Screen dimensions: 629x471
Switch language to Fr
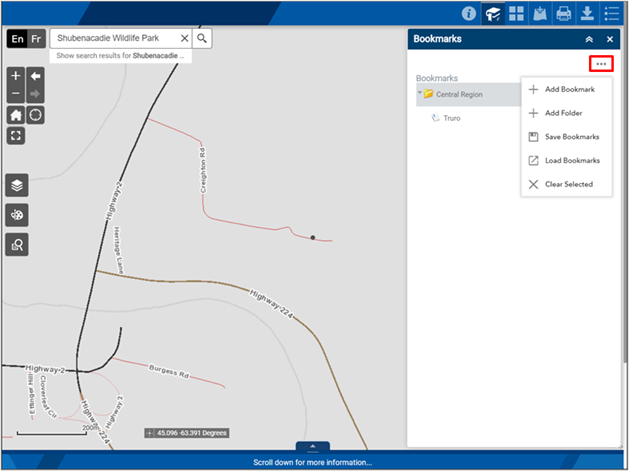point(36,39)
